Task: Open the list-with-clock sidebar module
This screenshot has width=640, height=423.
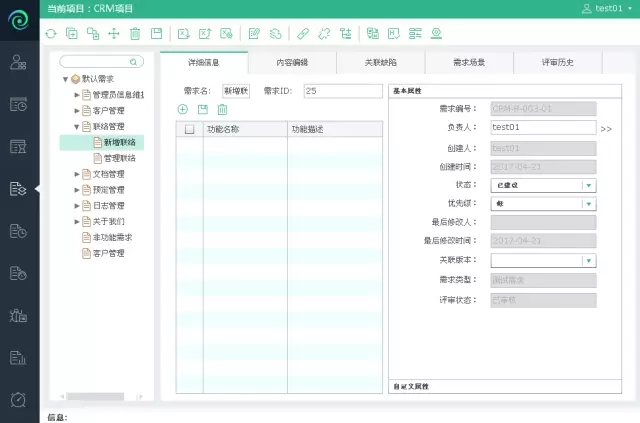Action: click(x=18, y=105)
